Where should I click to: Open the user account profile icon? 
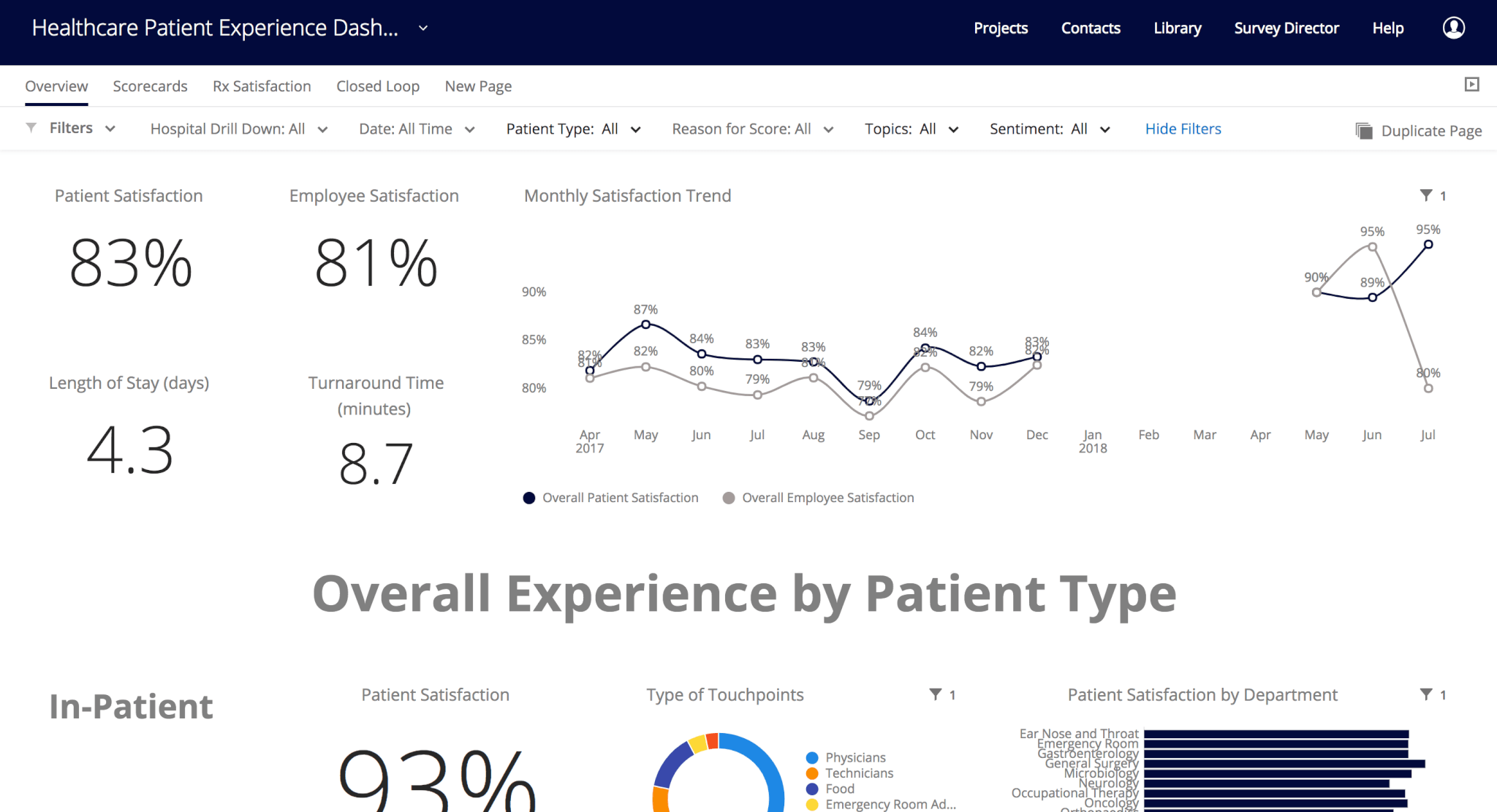pyautogui.click(x=1453, y=28)
